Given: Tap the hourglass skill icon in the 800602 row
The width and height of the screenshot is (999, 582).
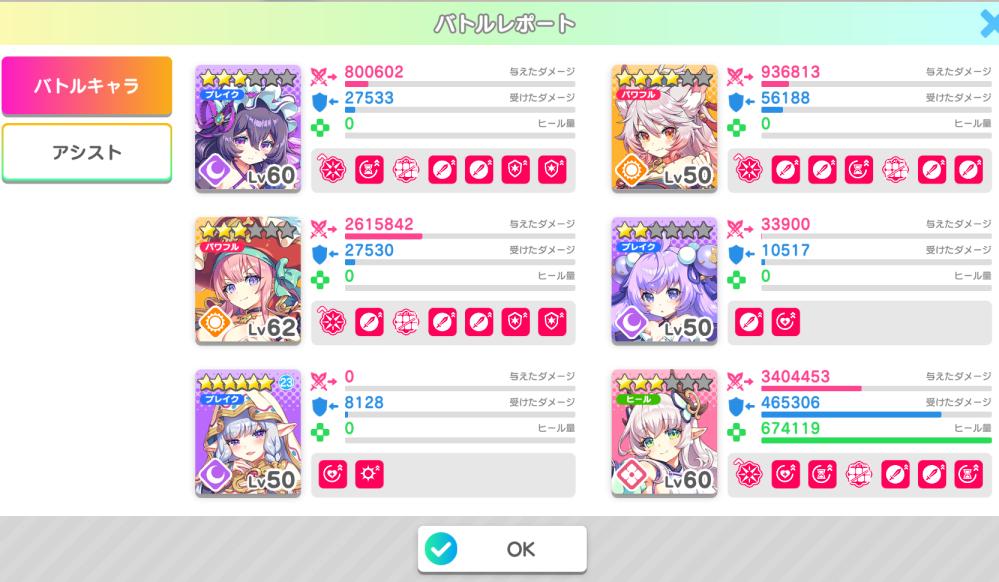Looking at the screenshot, I should [x=370, y=170].
